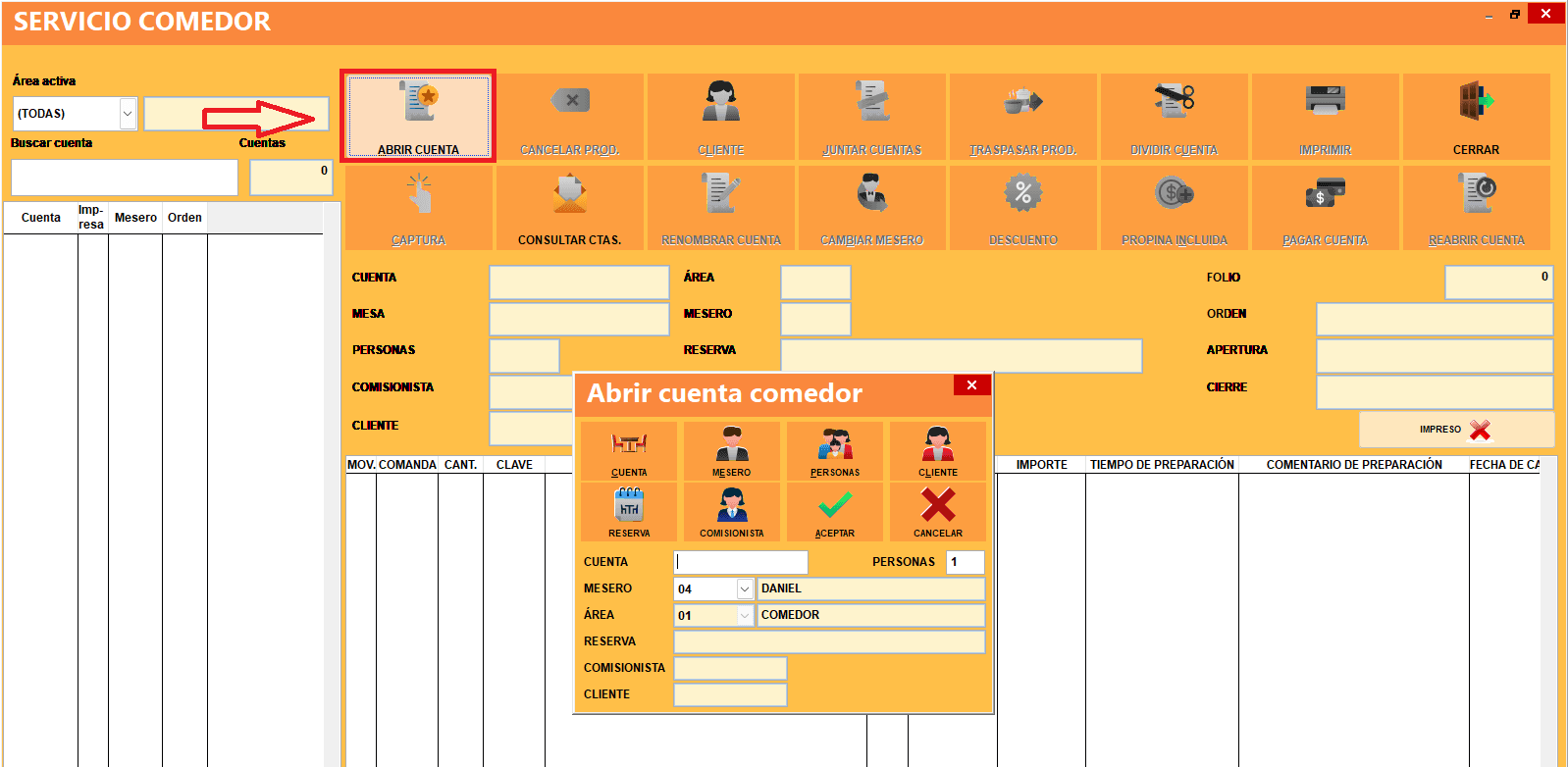Viewport: 1568px width, 767px height.
Task: Click the CANT. column header
Action: (460, 465)
